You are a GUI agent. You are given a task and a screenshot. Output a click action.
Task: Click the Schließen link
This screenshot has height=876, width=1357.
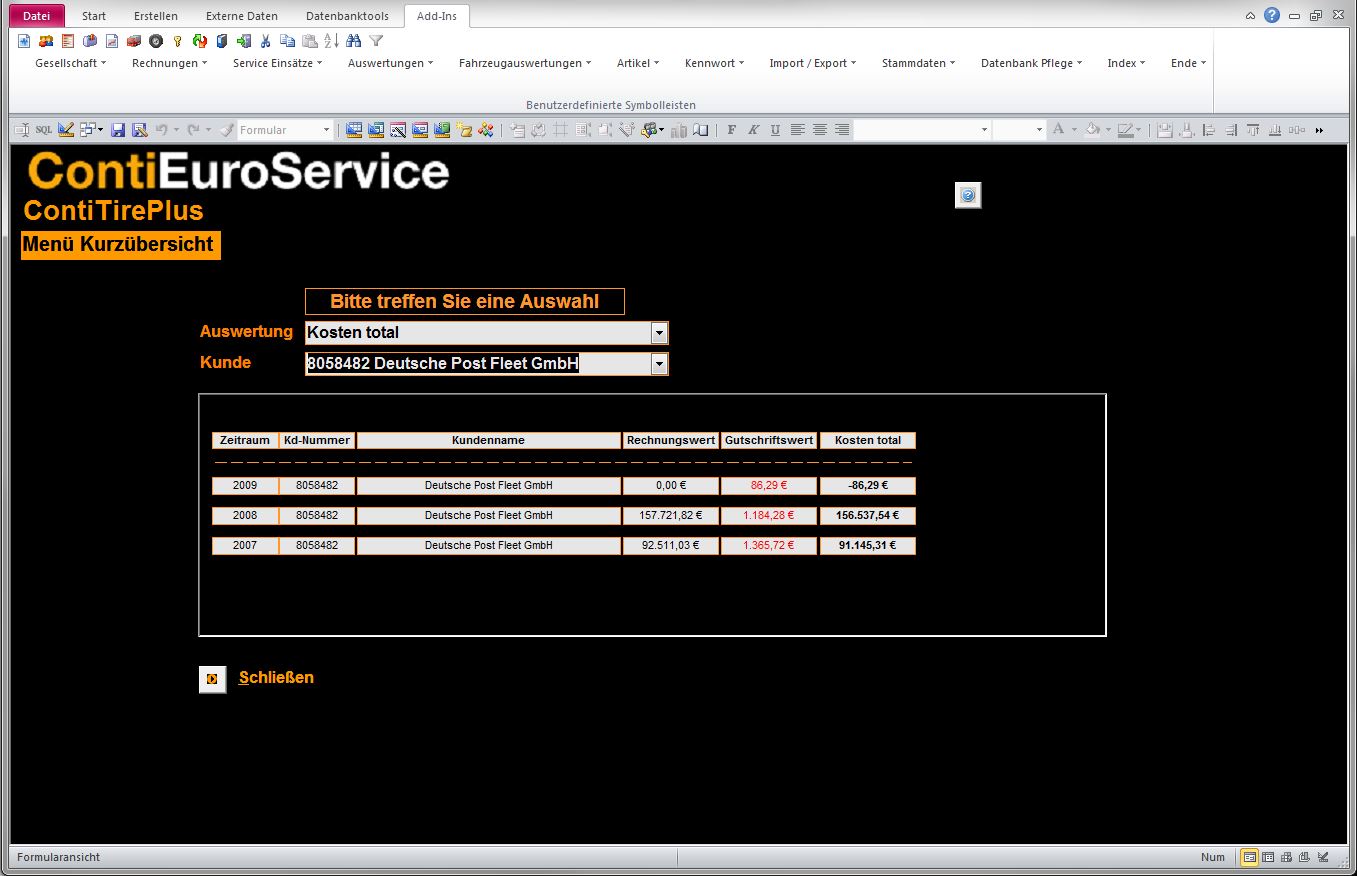(277, 678)
